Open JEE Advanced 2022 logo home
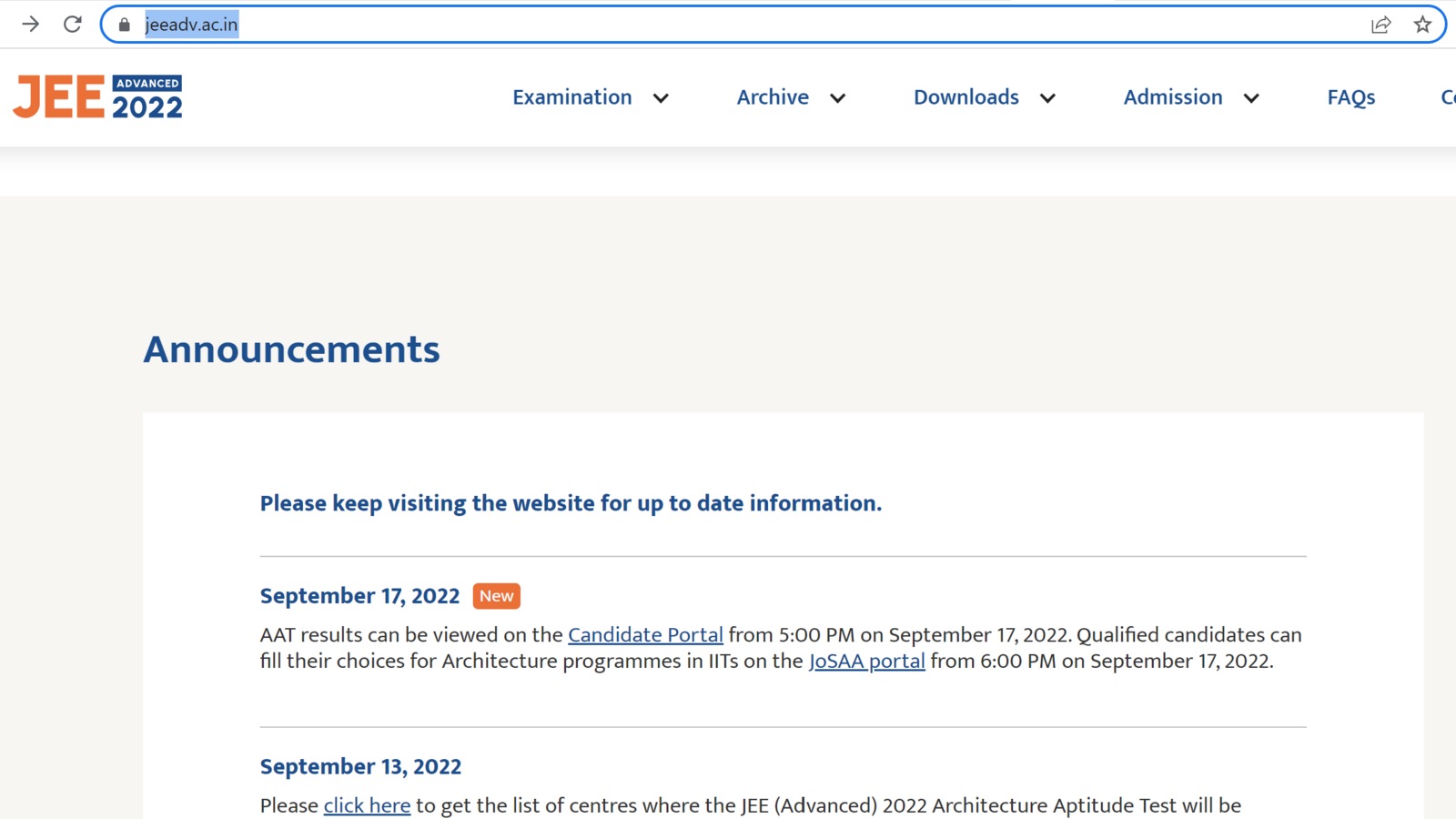 pyautogui.click(x=97, y=97)
